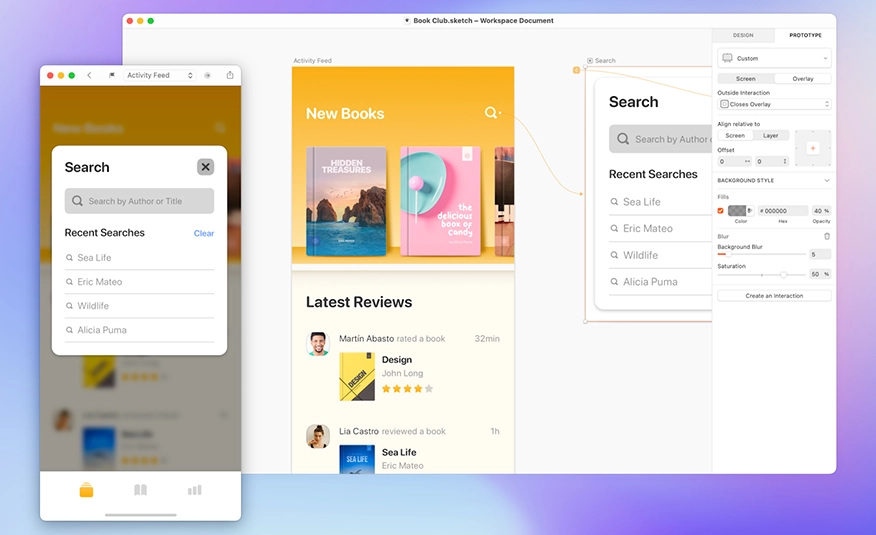Click the hex field showing 000000

point(783,211)
